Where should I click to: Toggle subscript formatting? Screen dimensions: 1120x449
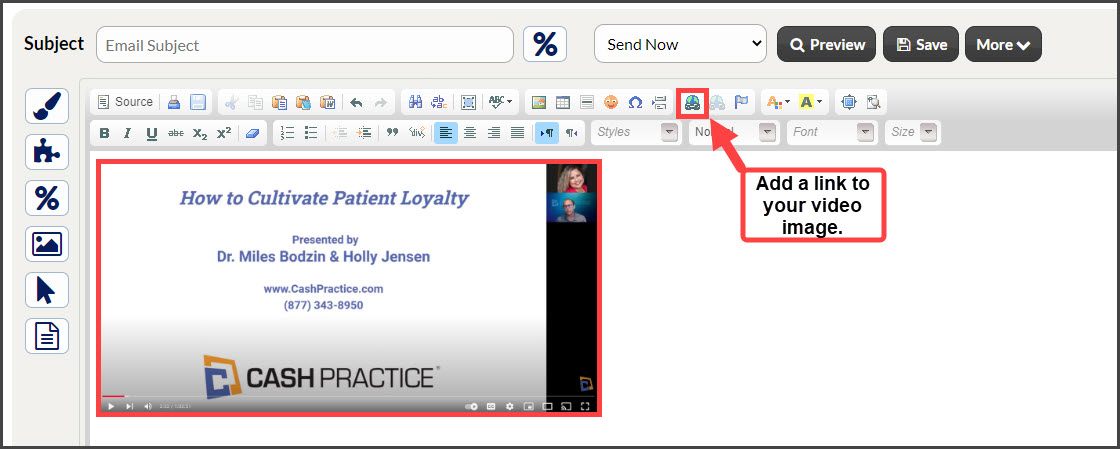pyautogui.click(x=200, y=132)
